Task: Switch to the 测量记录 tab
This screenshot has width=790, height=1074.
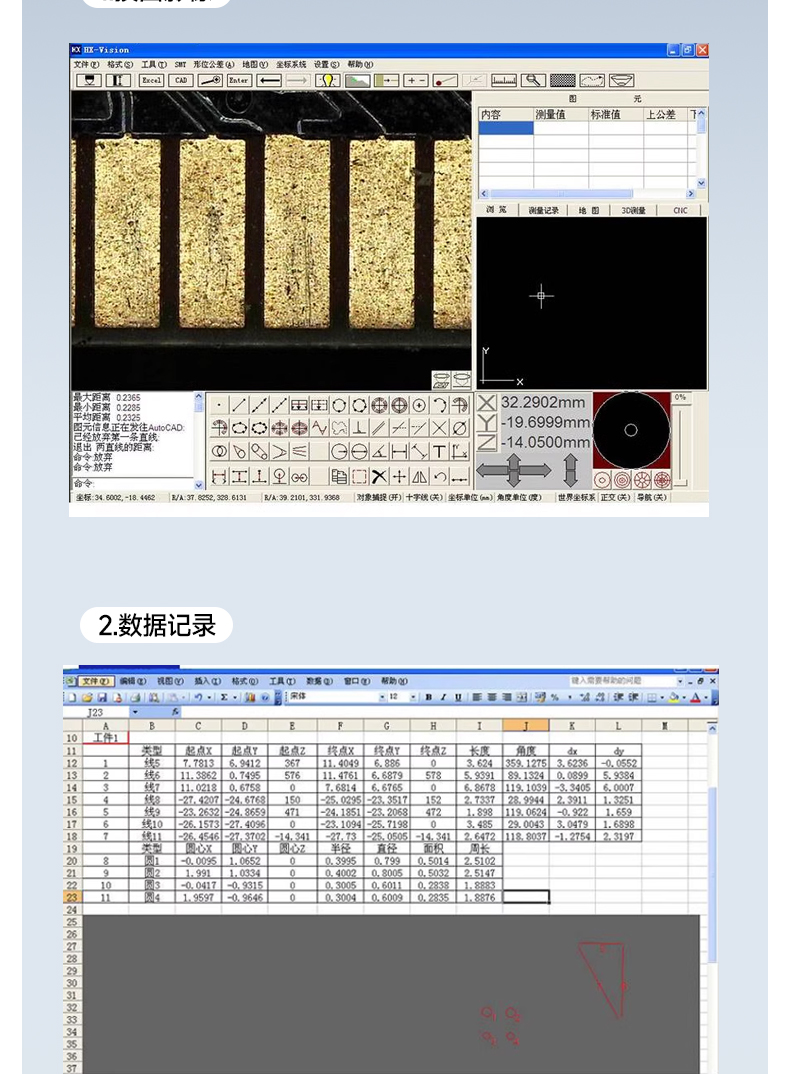Action: click(543, 210)
